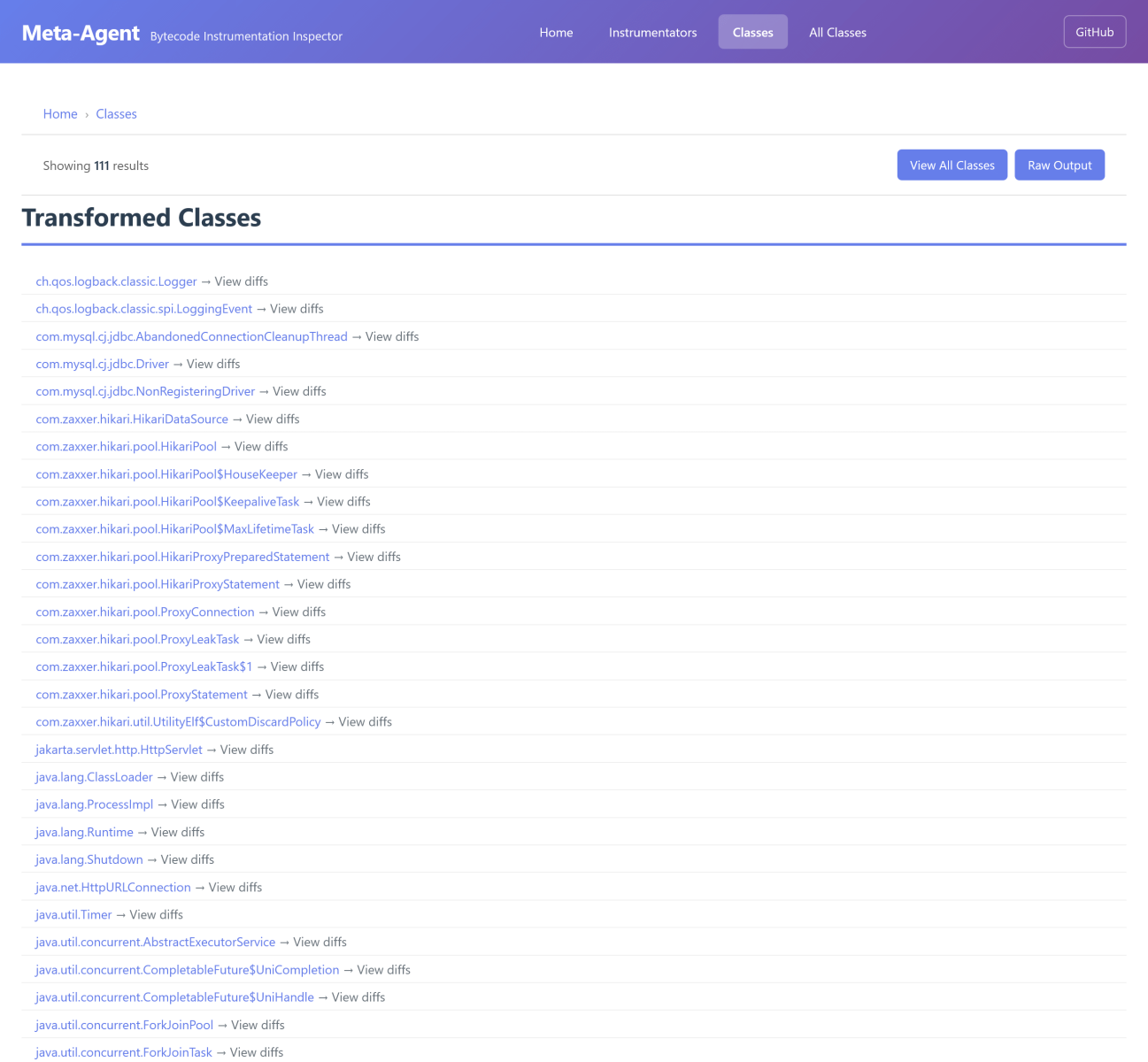
Task: Open HikariPool$HouseKeeper class diffs
Action: pos(166,474)
